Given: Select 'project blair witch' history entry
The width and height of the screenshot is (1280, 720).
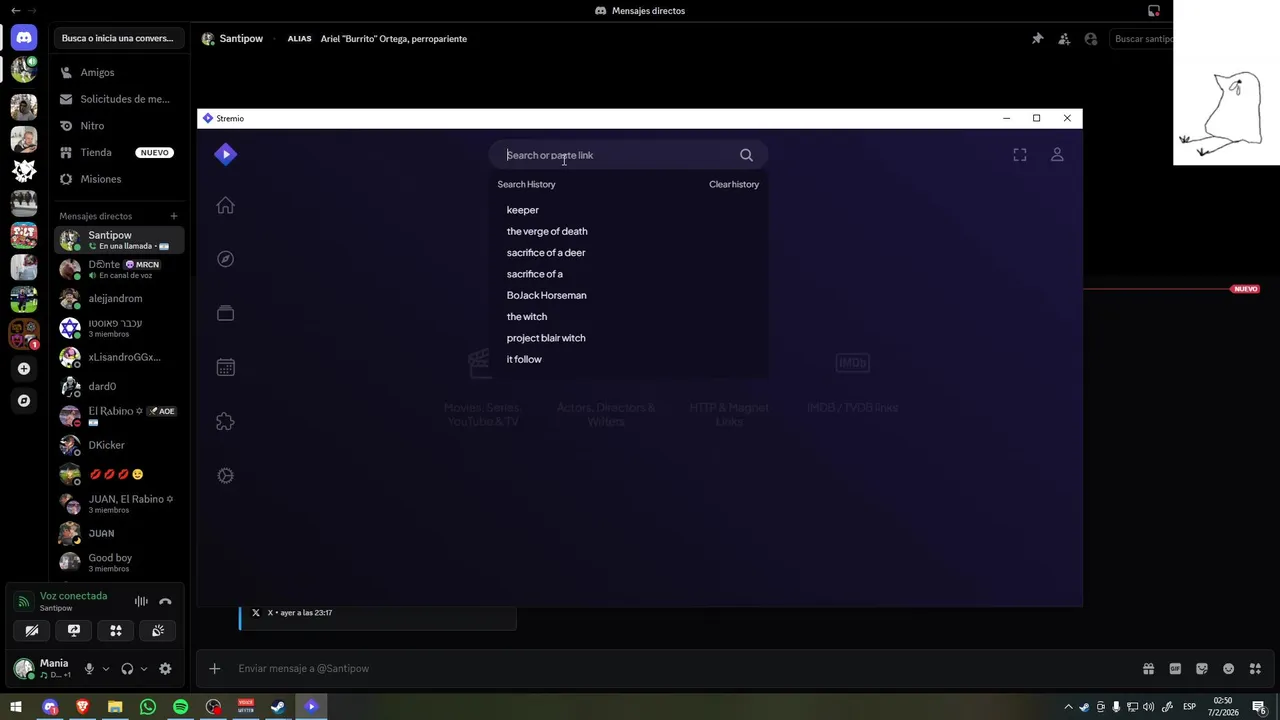Looking at the screenshot, I should (546, 338).
